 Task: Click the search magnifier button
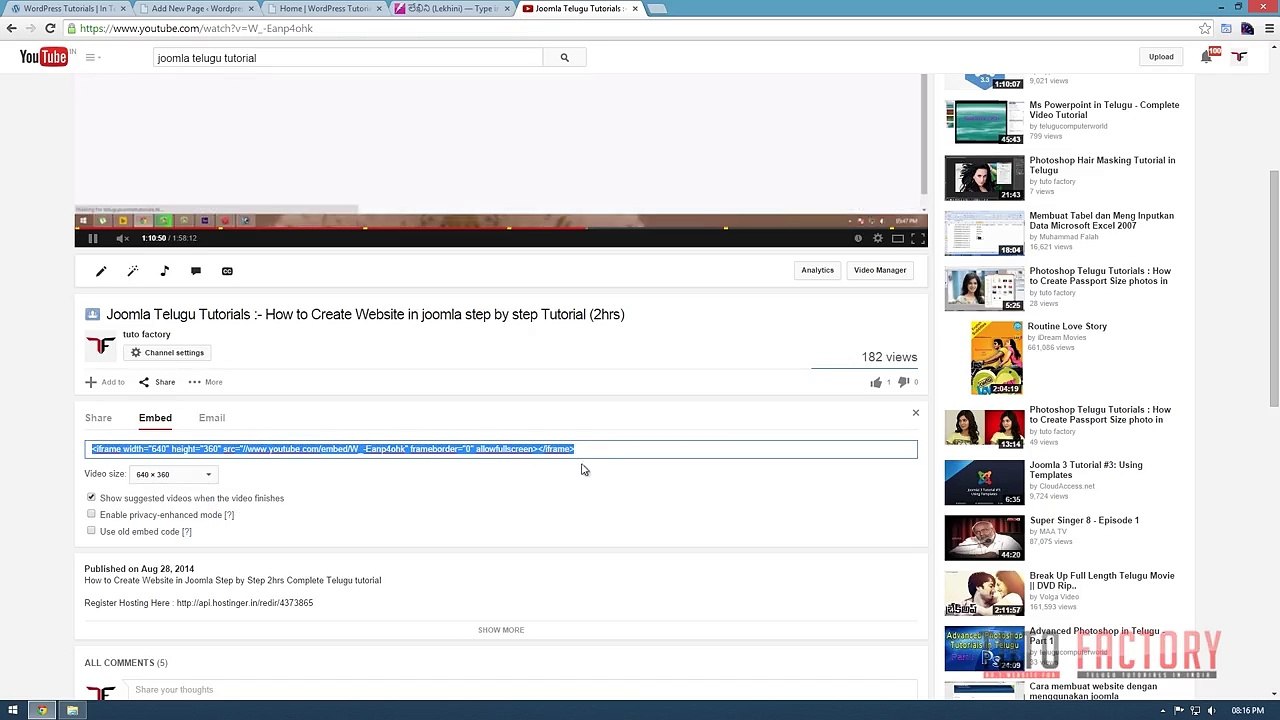tap(564, 58)
